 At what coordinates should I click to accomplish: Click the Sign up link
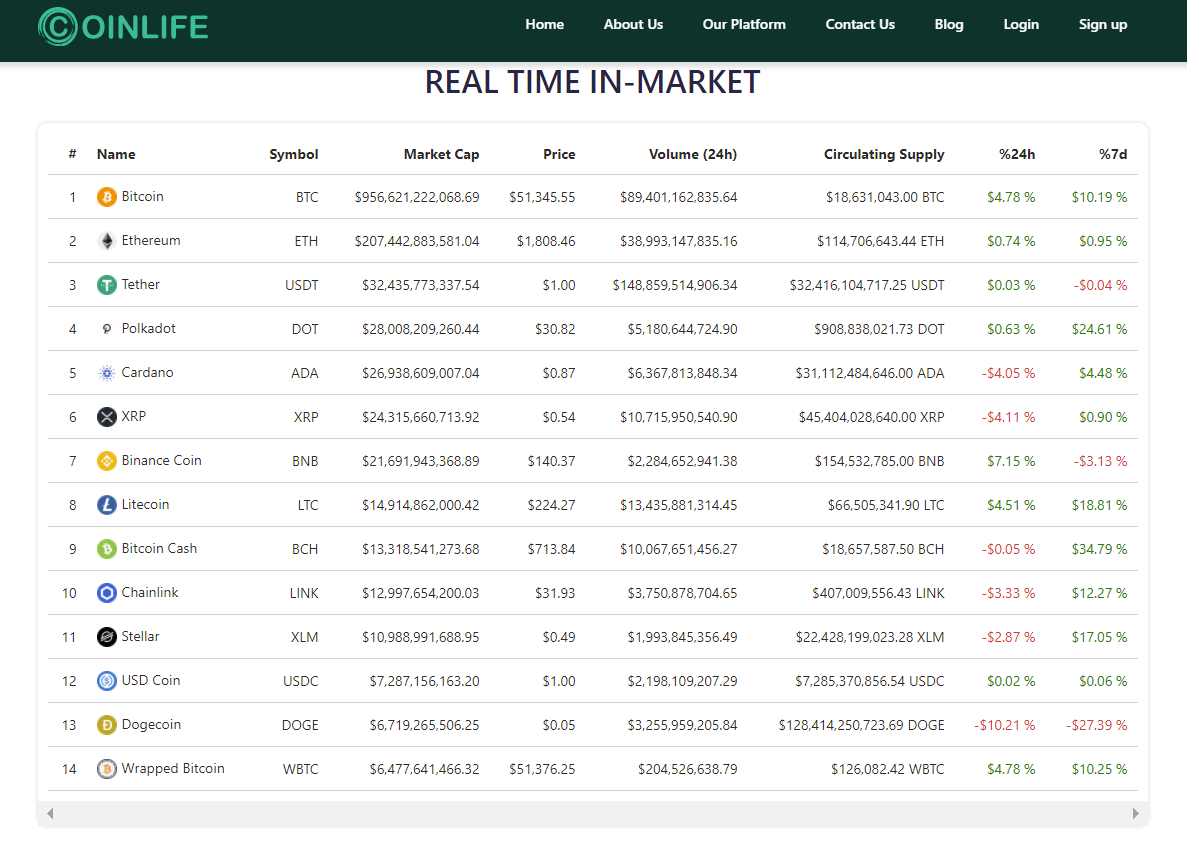1103,24
